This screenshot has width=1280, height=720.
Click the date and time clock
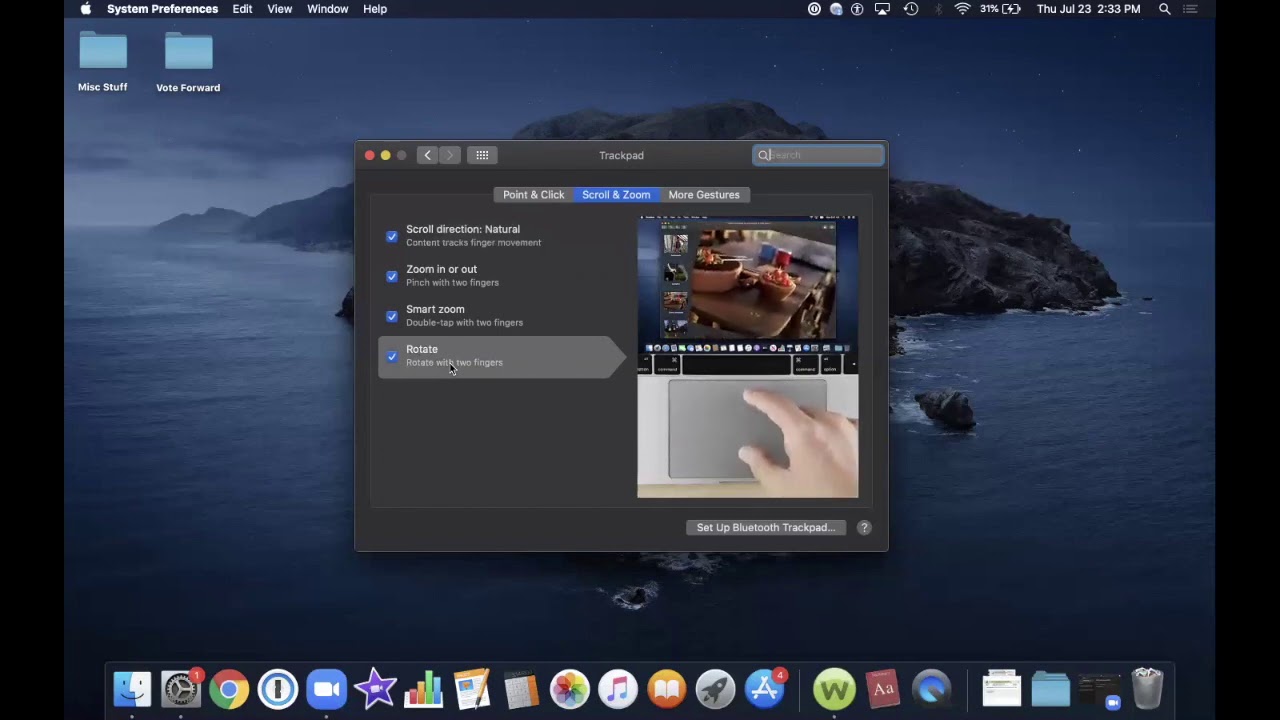click(x=1088, y=9)
